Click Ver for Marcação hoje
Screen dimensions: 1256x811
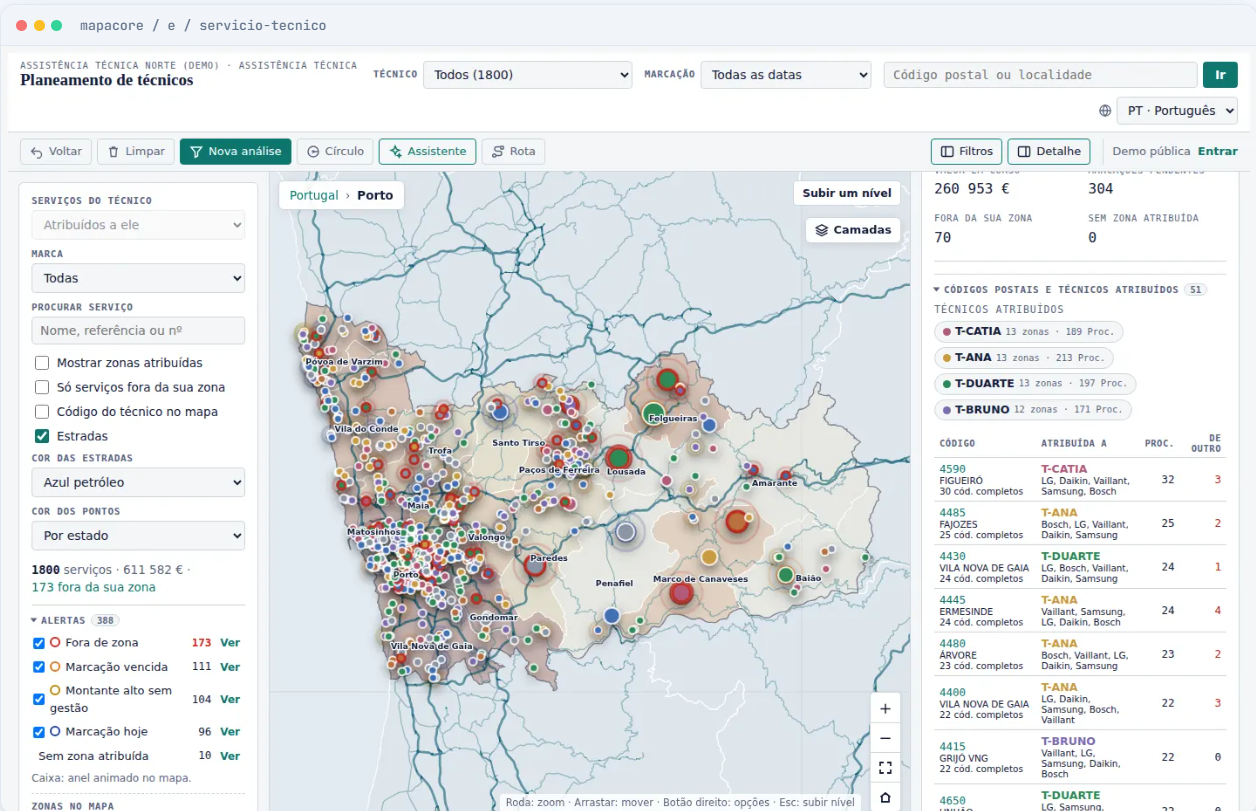[x=230, y=732]
